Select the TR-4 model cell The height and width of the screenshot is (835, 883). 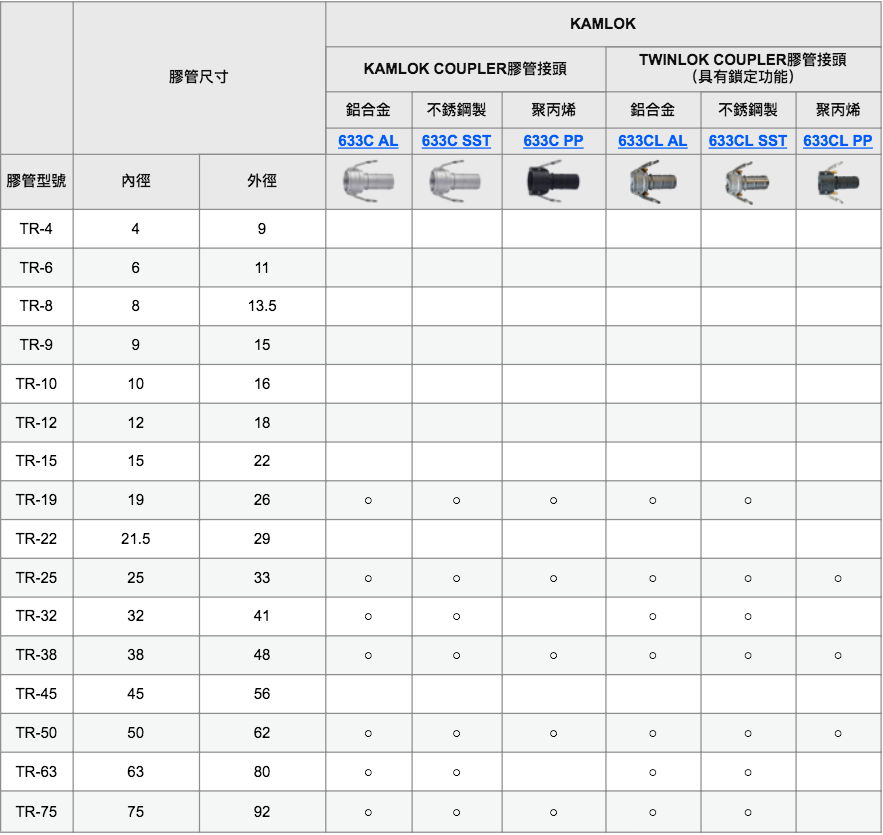click(x=37, y=229)
